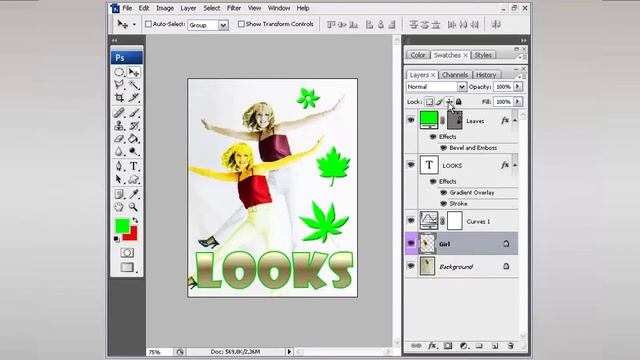Open the layer style fx menu at panel bottom
640x360 pixels.
432,346
